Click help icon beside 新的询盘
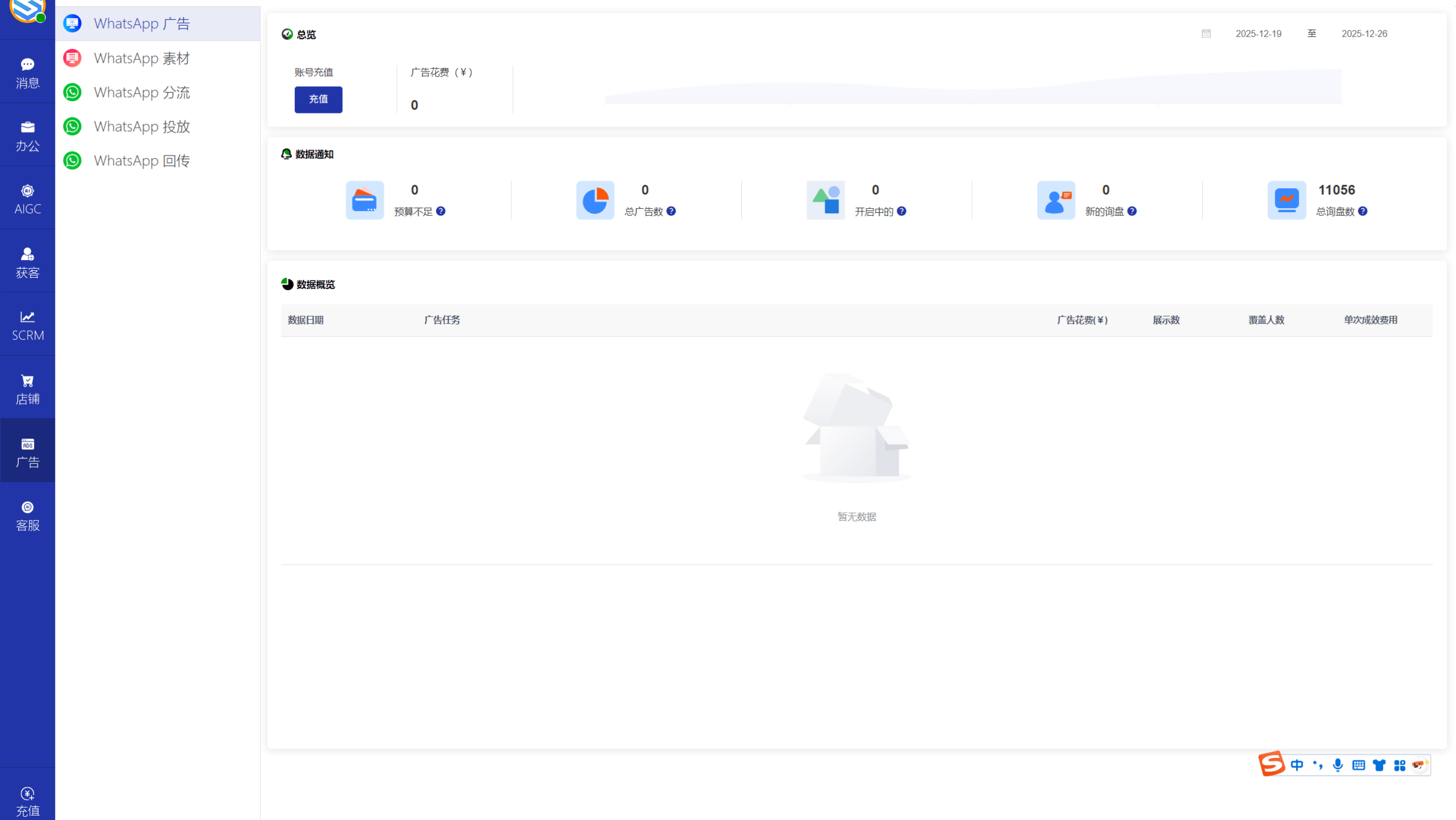The height and width of the screenshot is (820, 1456). coord(1132,212)
